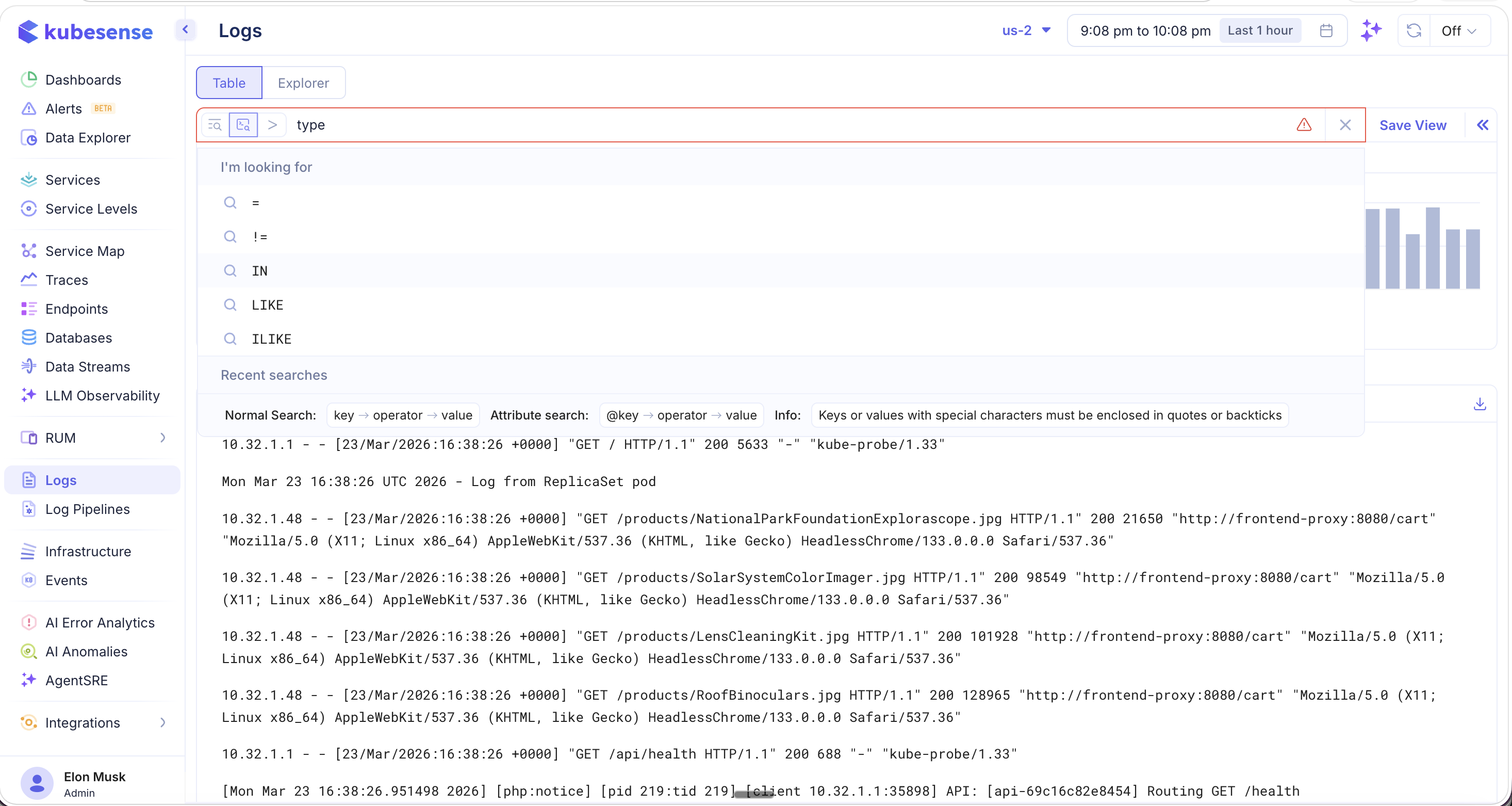The image size is (1512, 806).
Task: Click the Save View button
Action: pos(1413,124)
